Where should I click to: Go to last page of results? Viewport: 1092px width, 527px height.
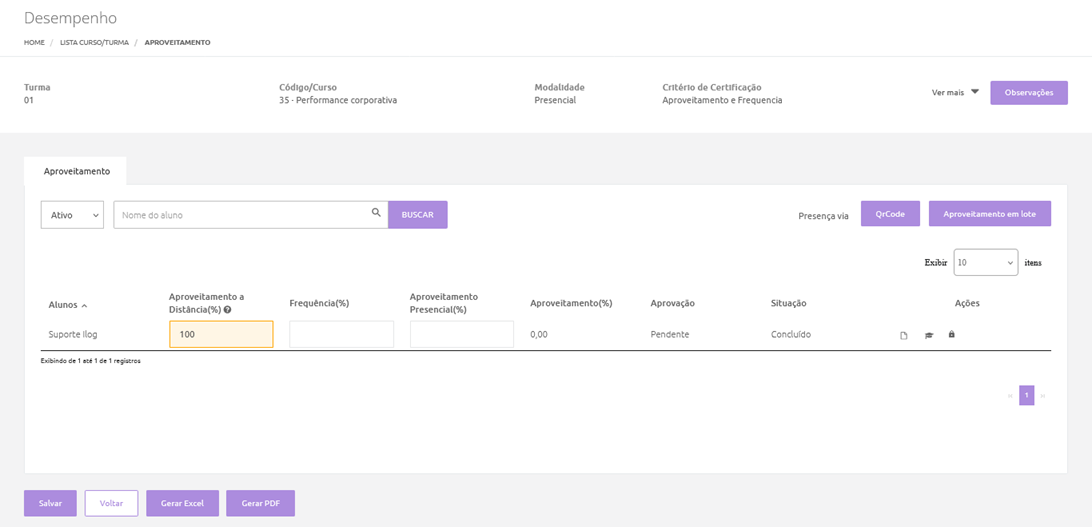coord(1043,396)
